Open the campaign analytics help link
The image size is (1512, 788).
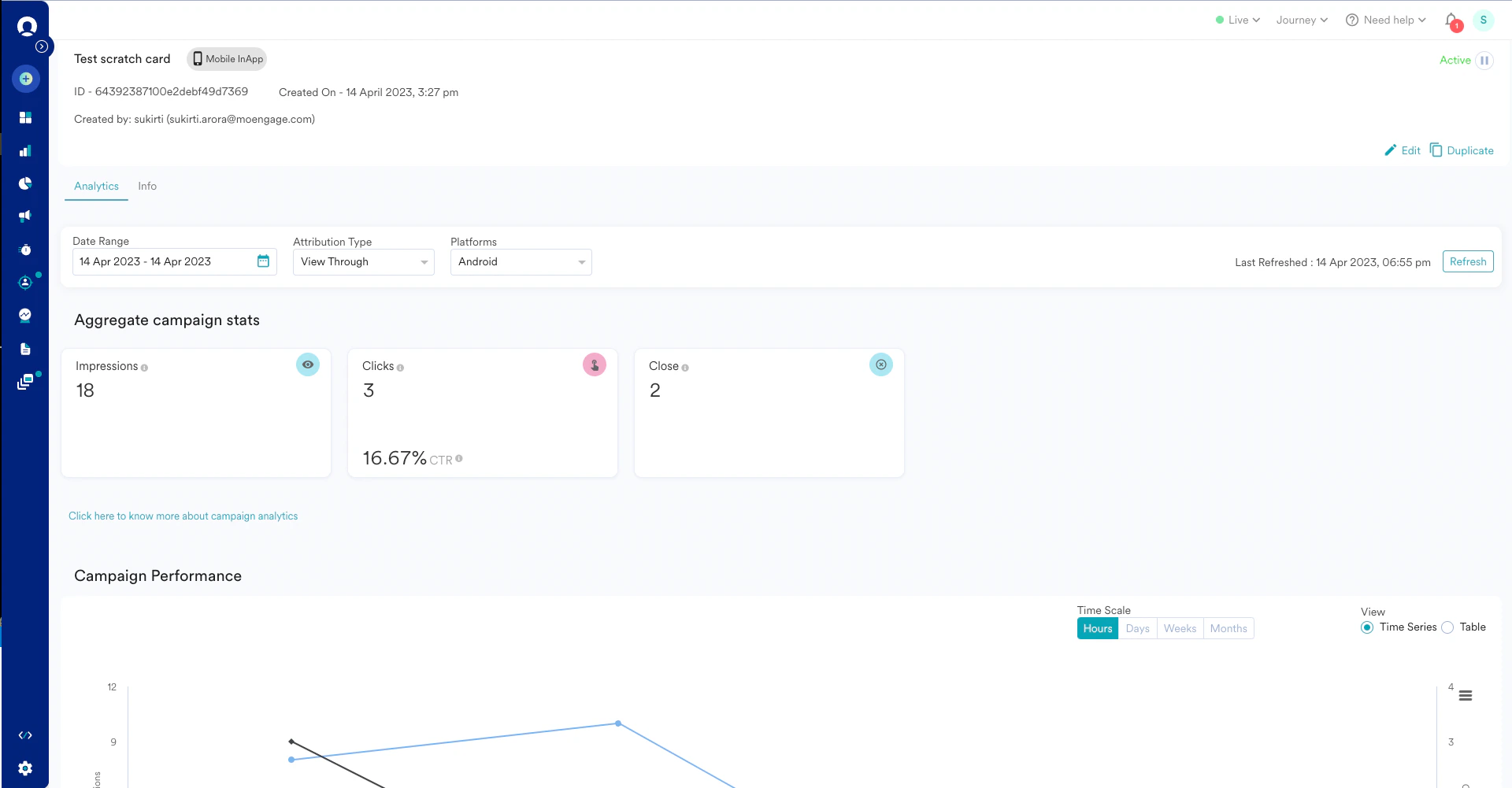[x=183, y=516]
